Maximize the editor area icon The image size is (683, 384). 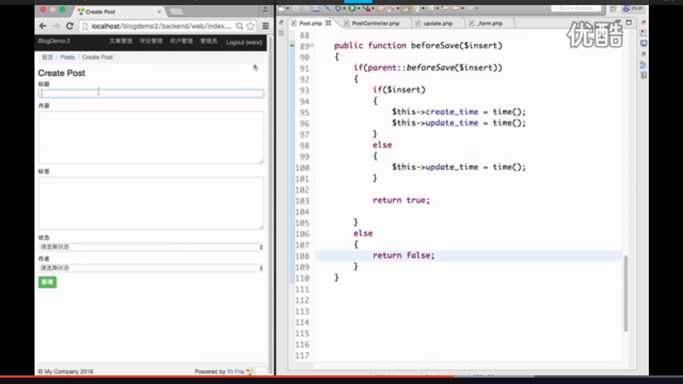(629, 22)
